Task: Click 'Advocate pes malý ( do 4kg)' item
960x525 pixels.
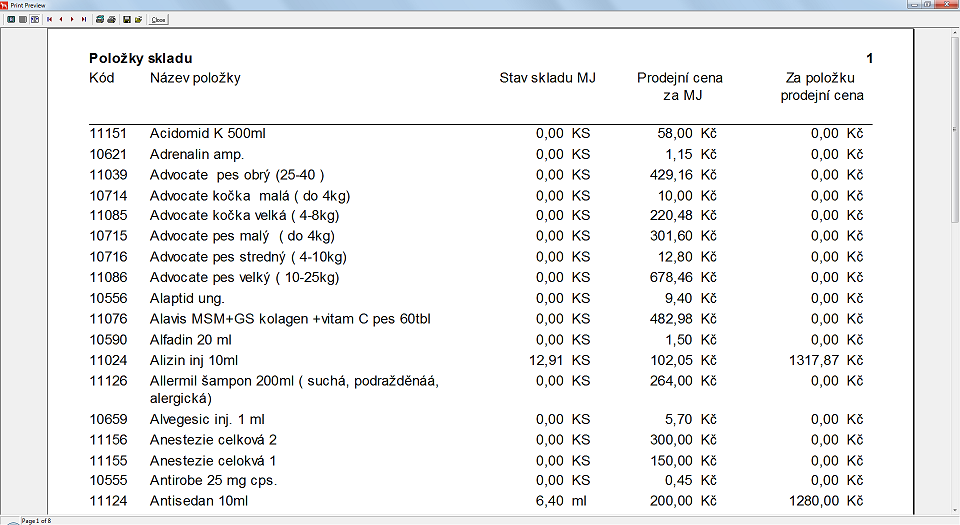Action: click(x=242, y=236)
